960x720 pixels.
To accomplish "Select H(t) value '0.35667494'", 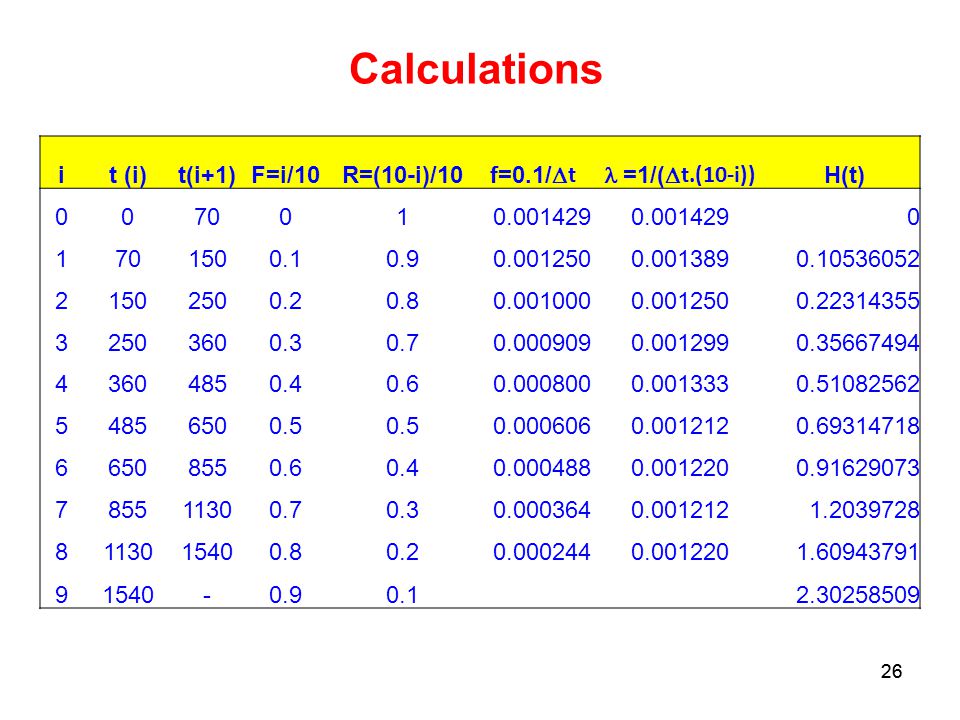I will [x=858, y=342].
